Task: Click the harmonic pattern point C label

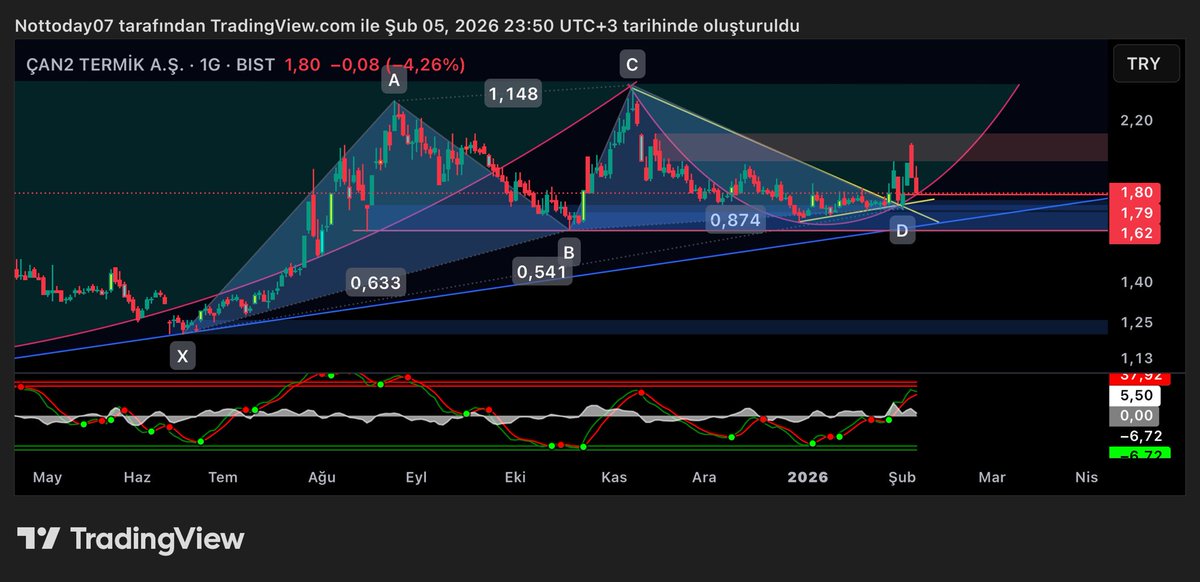Action: tap(632, 66)
